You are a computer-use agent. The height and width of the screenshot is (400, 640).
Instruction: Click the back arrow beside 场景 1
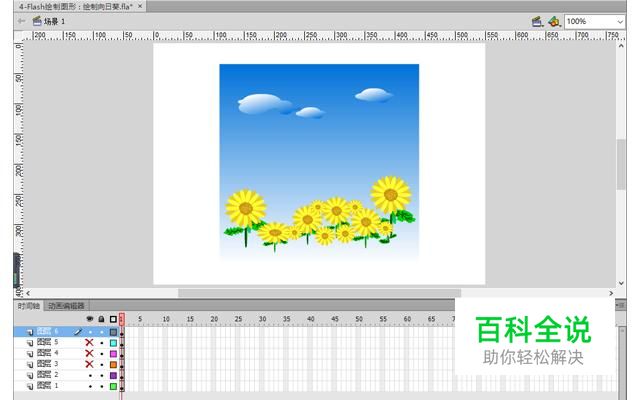(x=21, y=21)
